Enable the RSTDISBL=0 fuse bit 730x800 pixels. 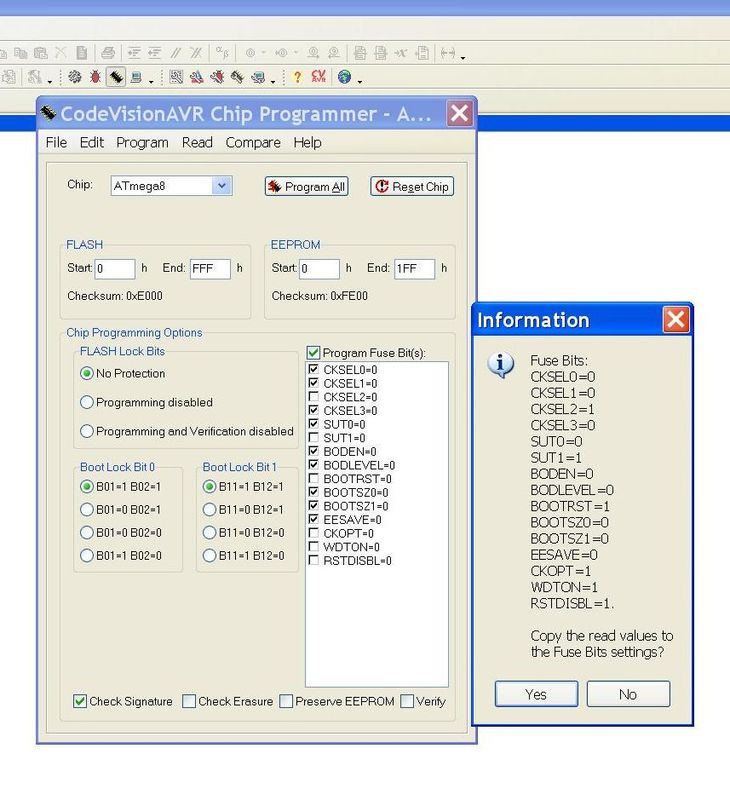click(314, 560)
